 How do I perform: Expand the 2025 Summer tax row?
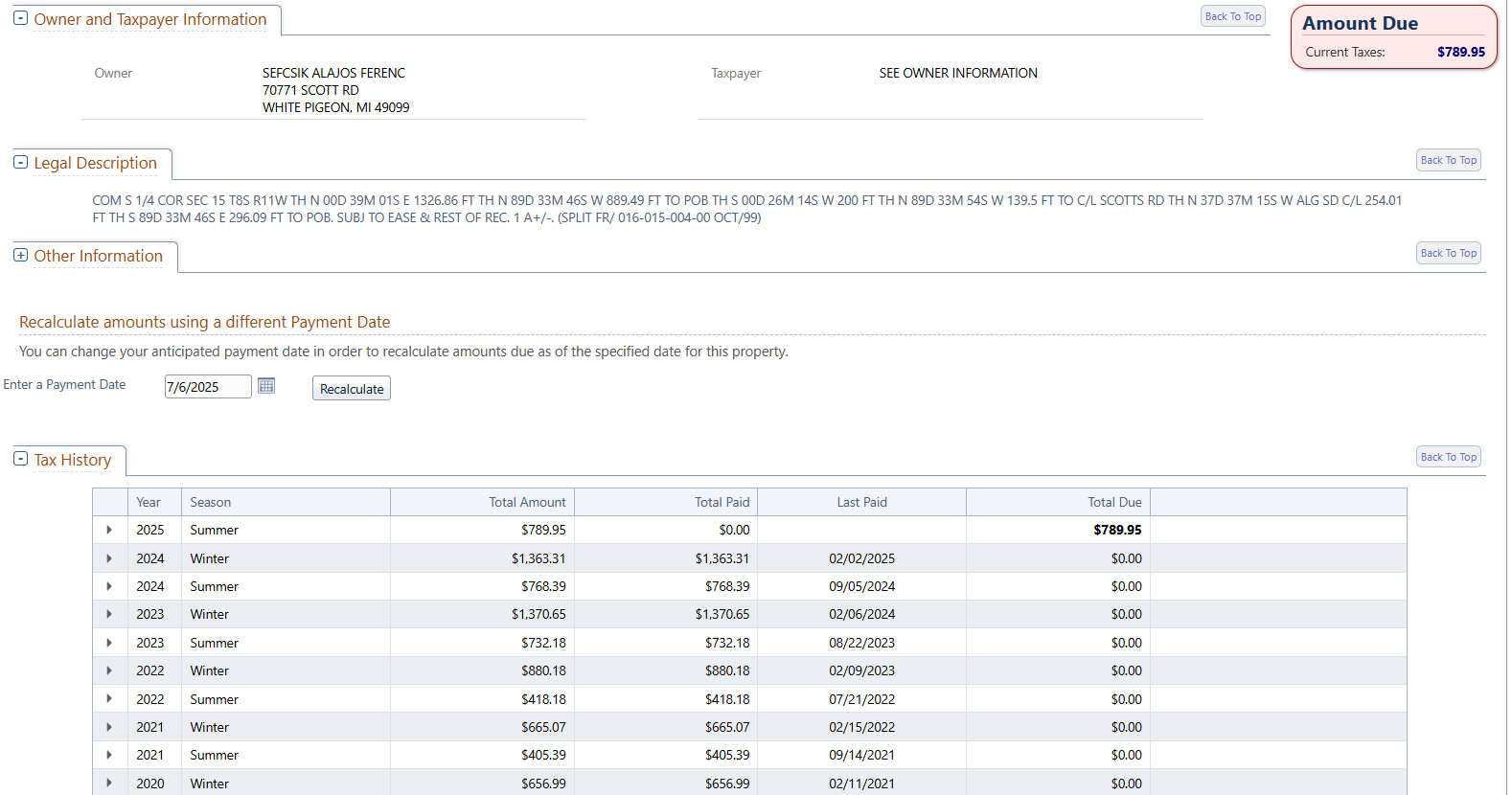coord(109,530)
